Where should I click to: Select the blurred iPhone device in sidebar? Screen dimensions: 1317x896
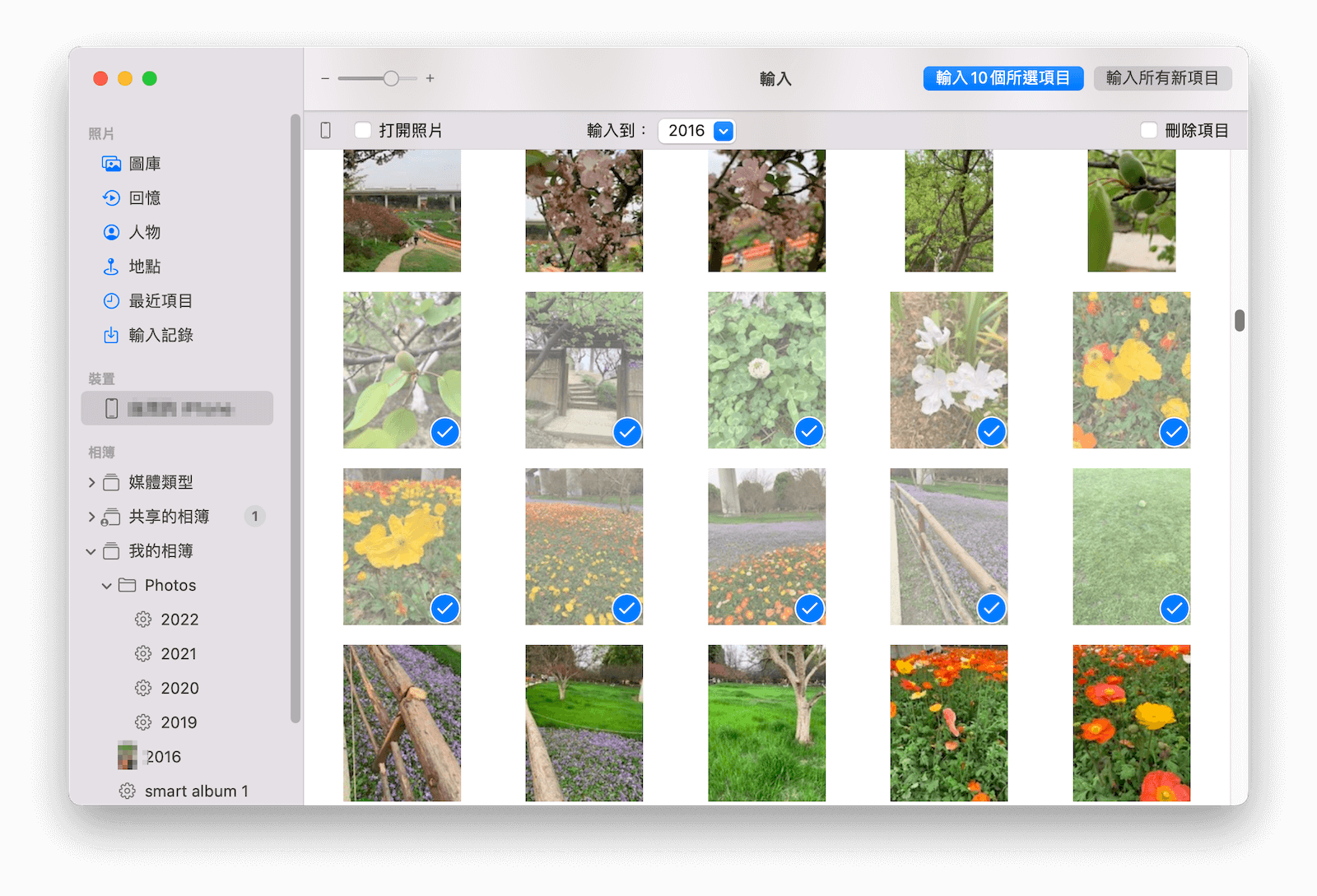tap(177, 408)
